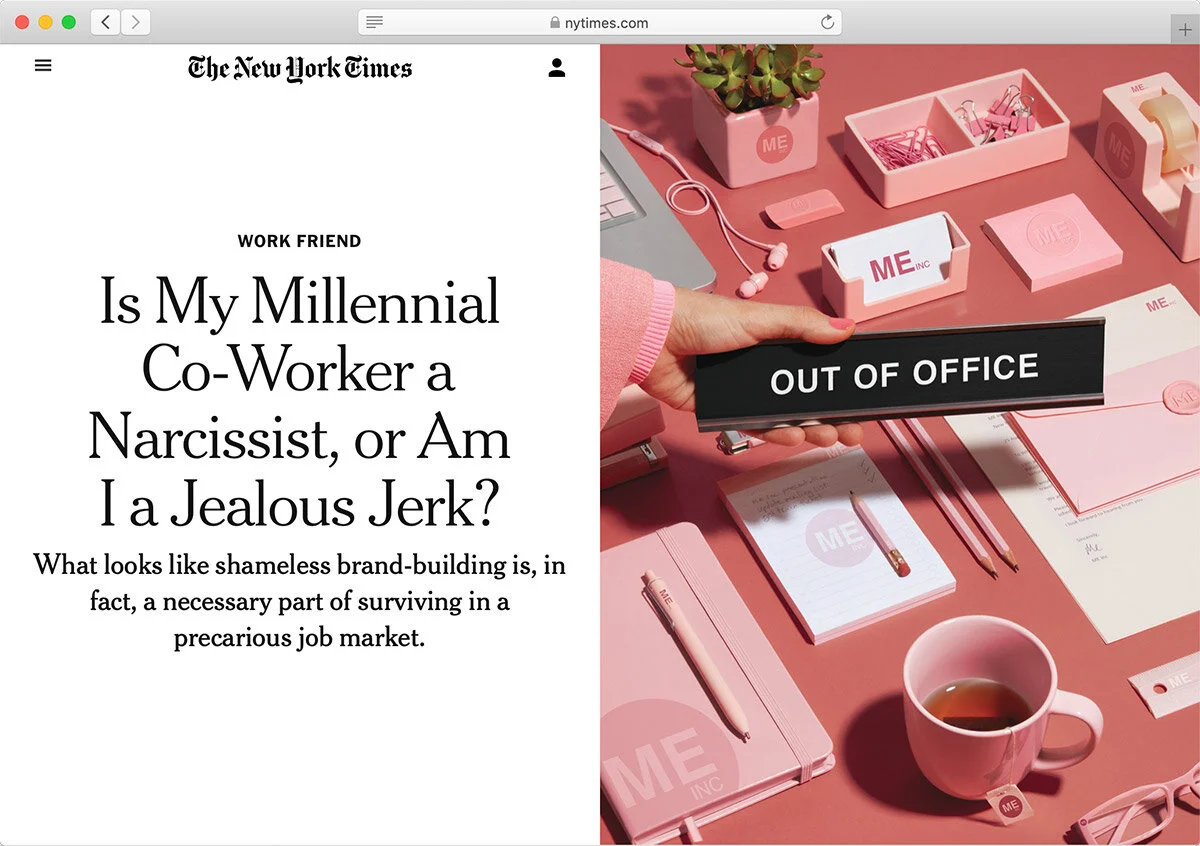Open a new tab with plus button
This screenshot has height=846, width=1200.
[1186, 30]
